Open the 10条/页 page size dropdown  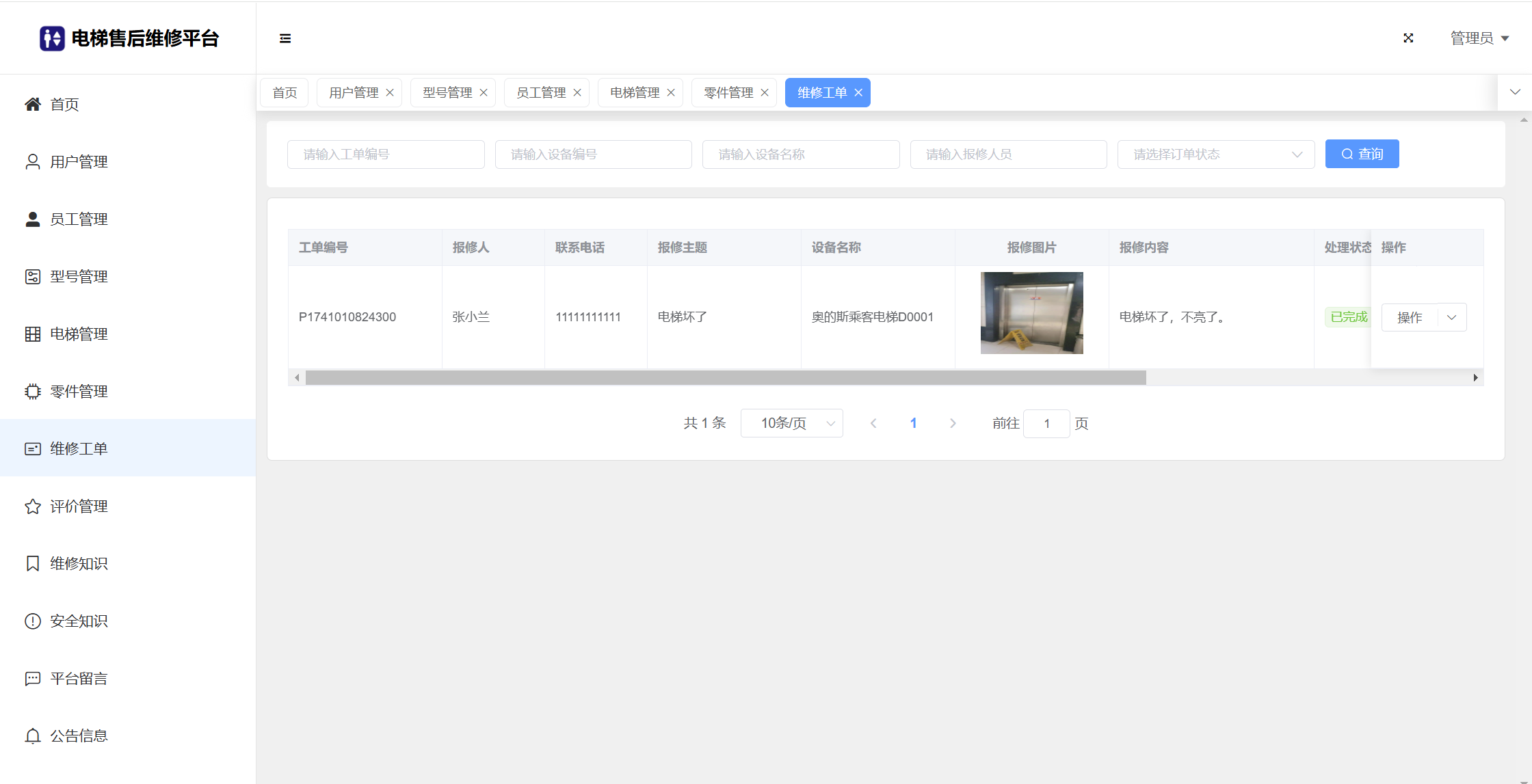(791, 424)
